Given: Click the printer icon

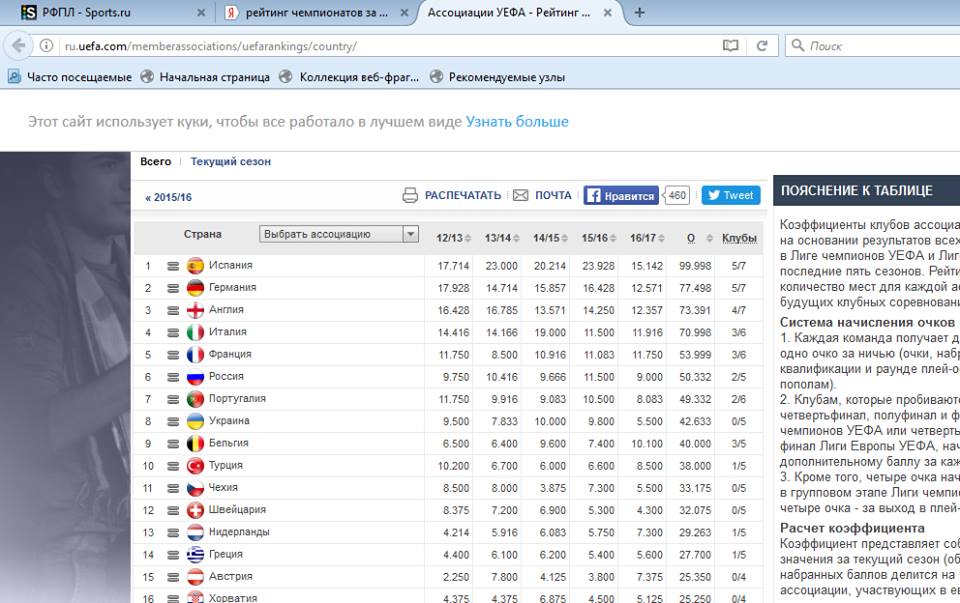Looking at the screenshot, I should [x=410, y=195].
